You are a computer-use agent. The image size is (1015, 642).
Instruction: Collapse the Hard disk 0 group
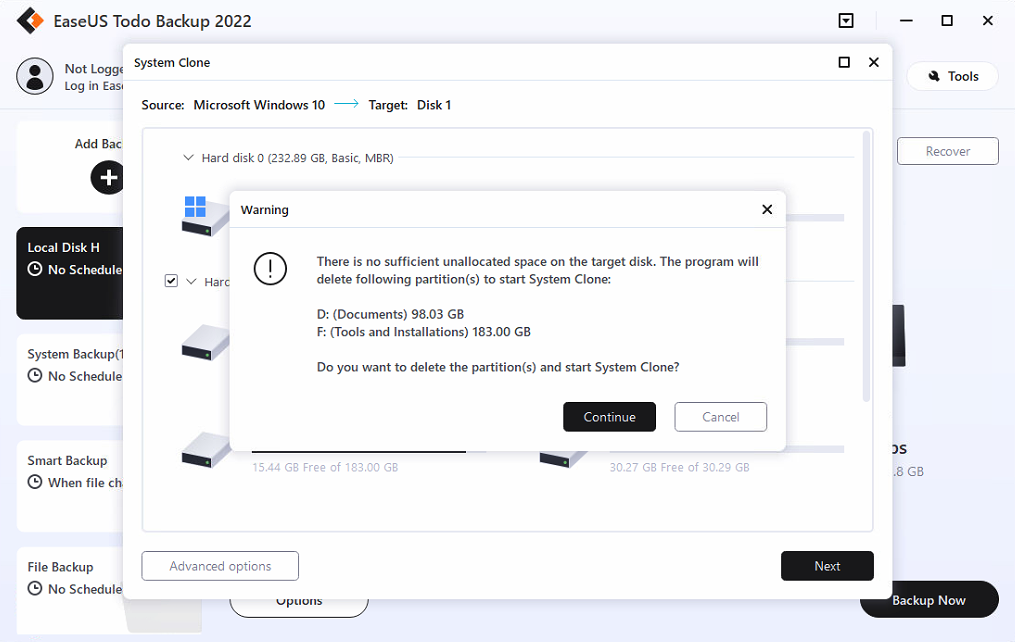pos(188,157)
